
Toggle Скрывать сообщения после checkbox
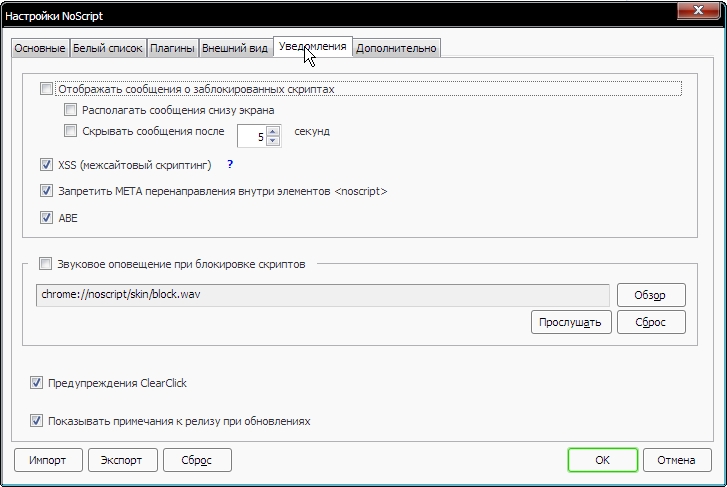[70, 131]
